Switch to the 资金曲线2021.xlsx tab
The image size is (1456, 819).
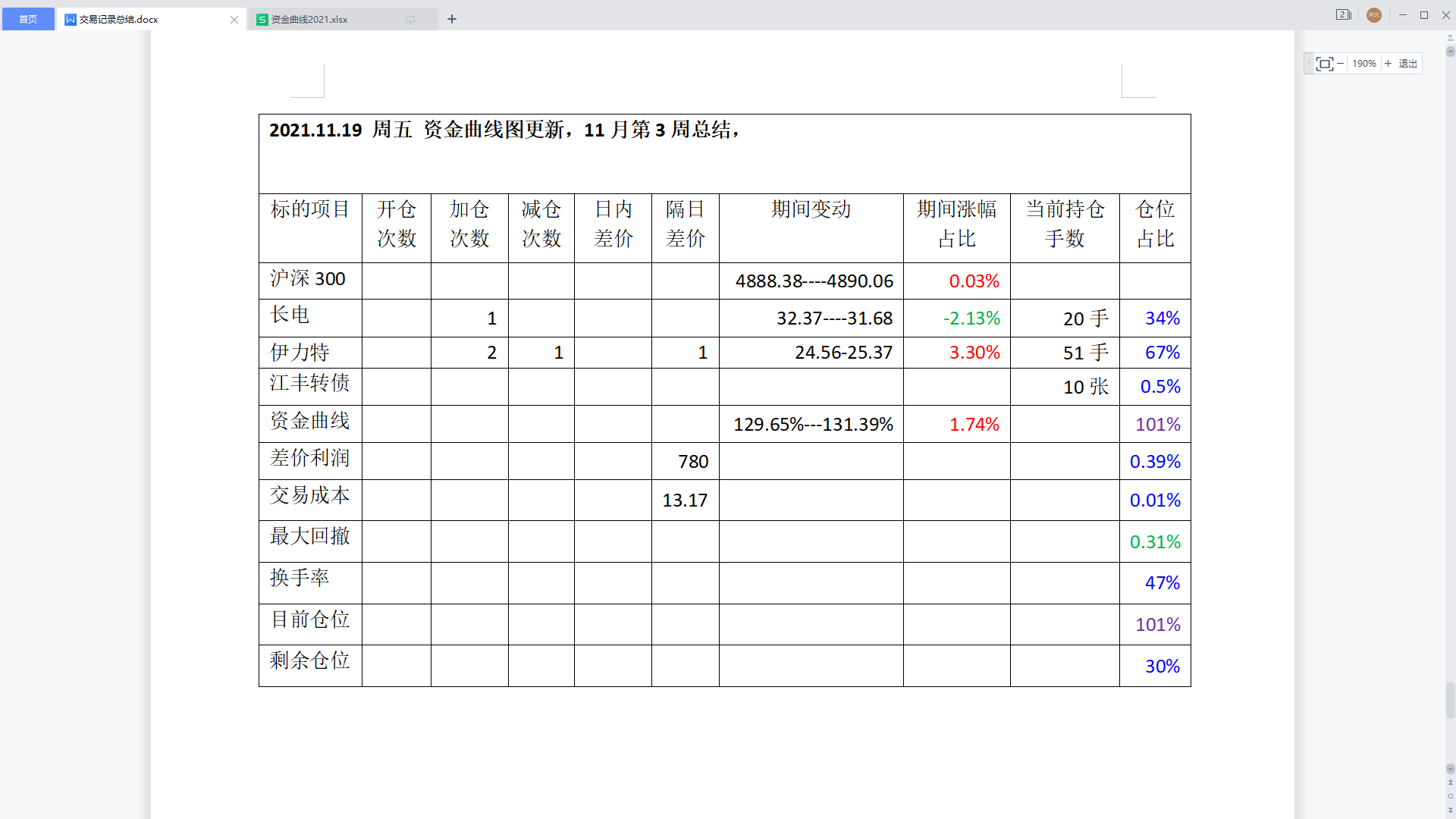(x=309, y=20)
